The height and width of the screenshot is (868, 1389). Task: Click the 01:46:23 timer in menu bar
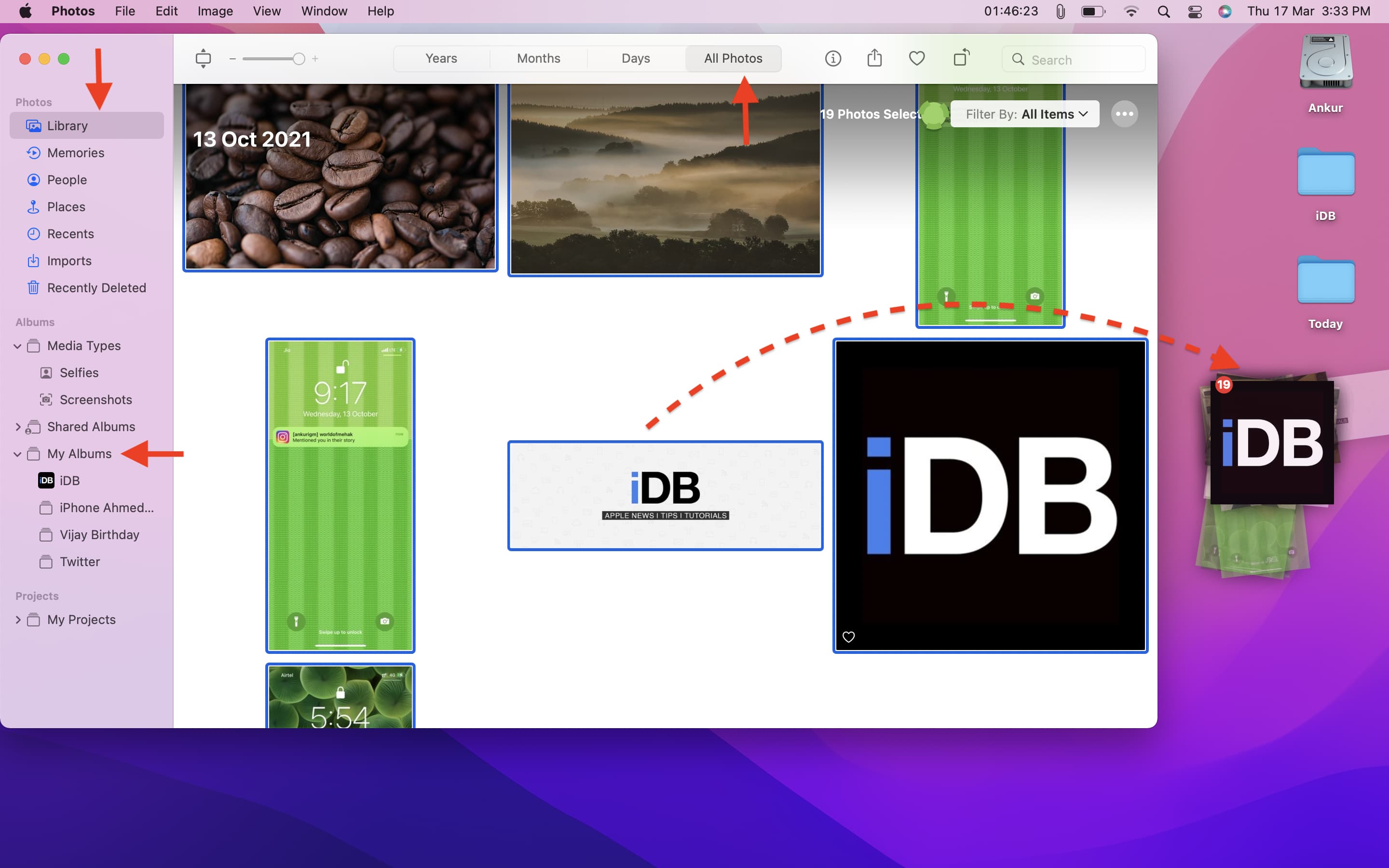(x=1011, y=11)
